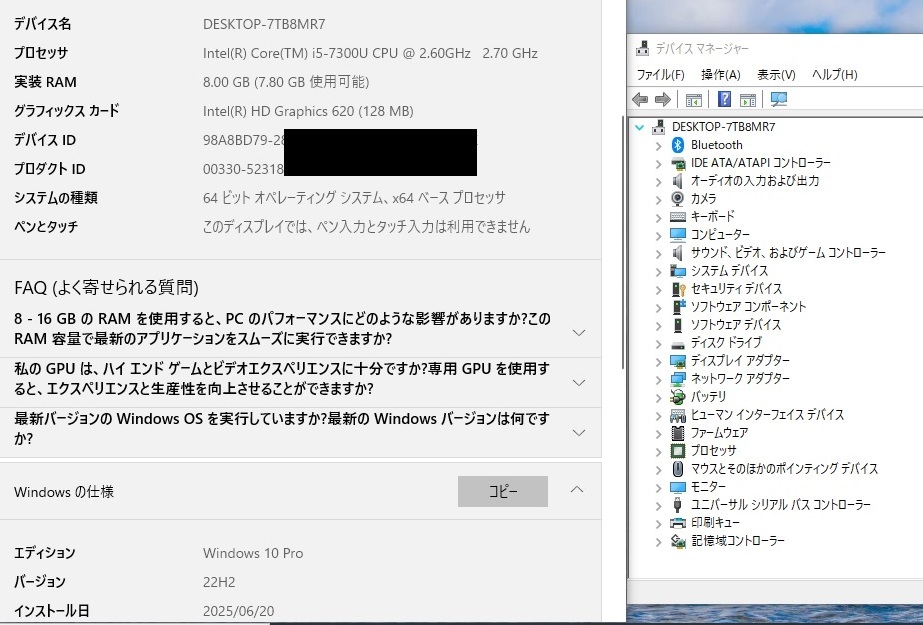Screen dimensions: 923x625
Task: Open the ヘルプ(H) menu
Action: tap(834, 75)
